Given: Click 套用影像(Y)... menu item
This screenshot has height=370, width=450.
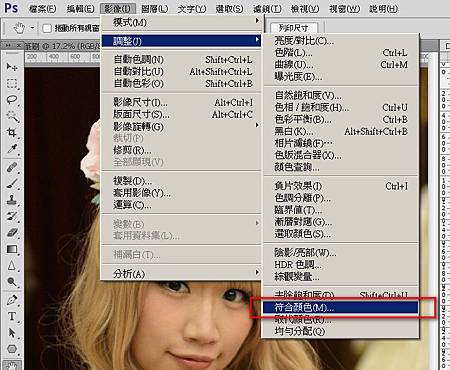Looking at the screenshot, I should pos(181,193).
